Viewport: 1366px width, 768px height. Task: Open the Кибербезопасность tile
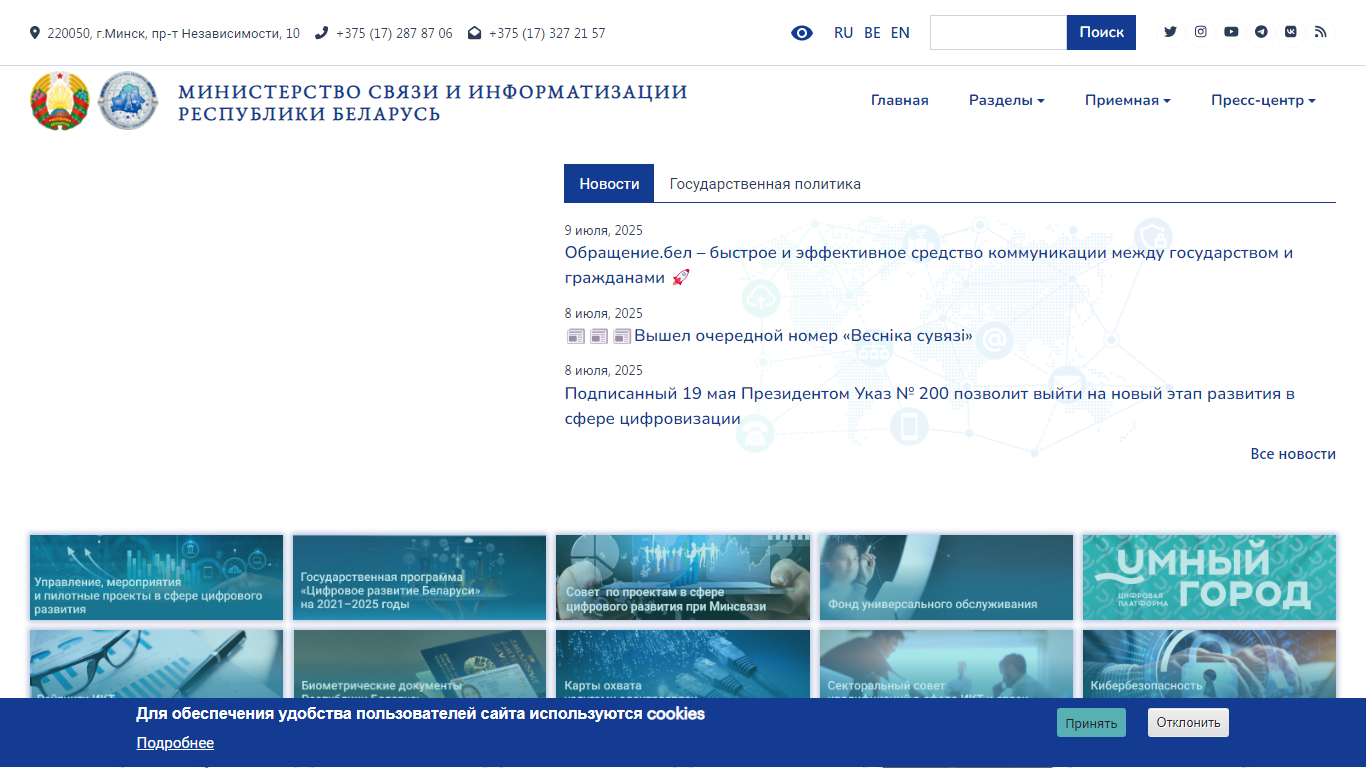(1209, 663)
